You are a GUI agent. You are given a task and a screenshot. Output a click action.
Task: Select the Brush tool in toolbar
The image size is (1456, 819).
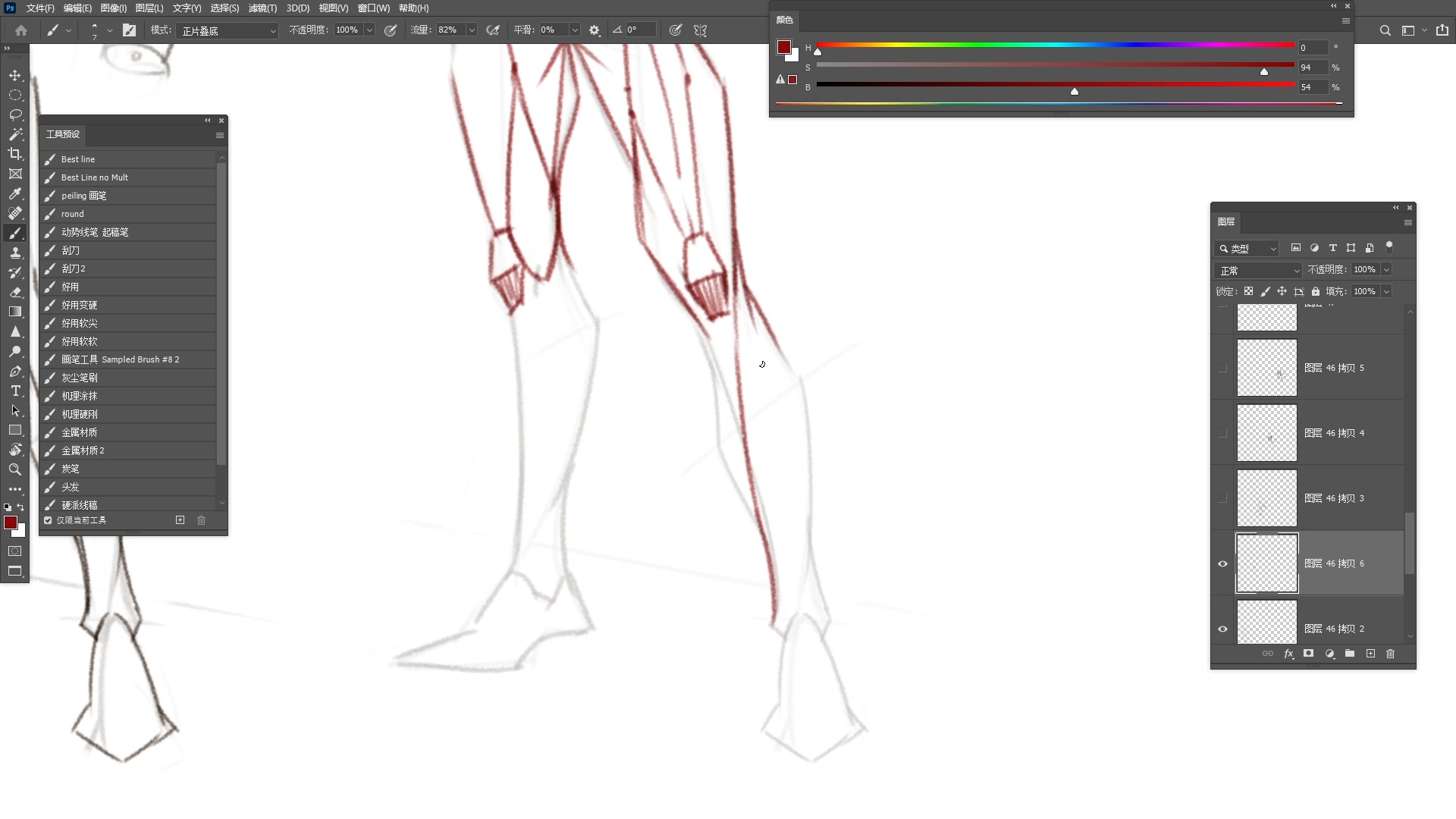tap(15, 234)
